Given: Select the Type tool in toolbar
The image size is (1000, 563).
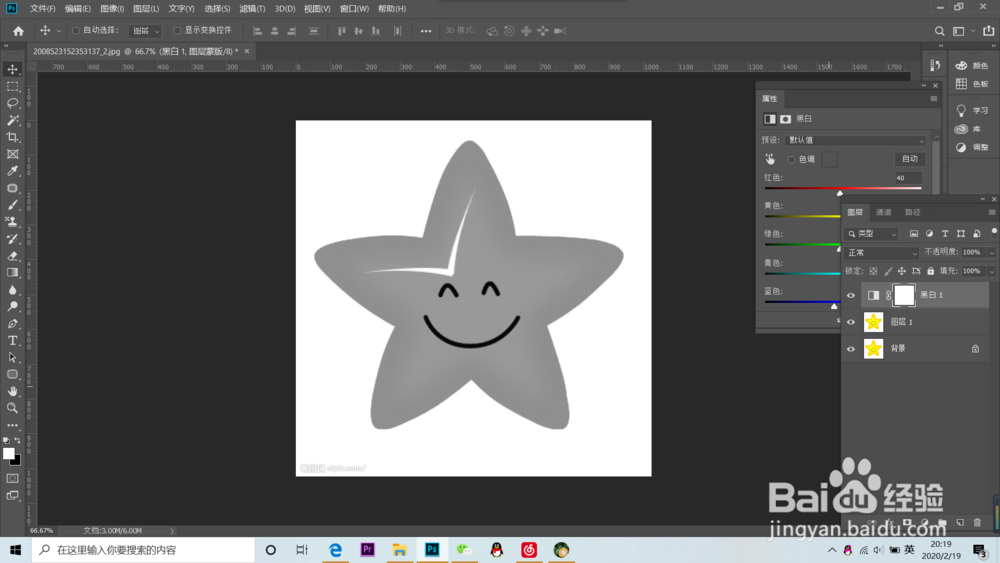Looking at the screenshot, I should point(13,341).
